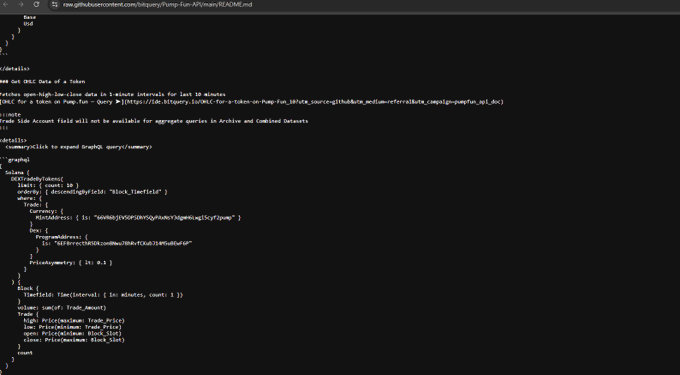Click the "Currency: {" line
The image size is (680, 375).
click(46, 211)
